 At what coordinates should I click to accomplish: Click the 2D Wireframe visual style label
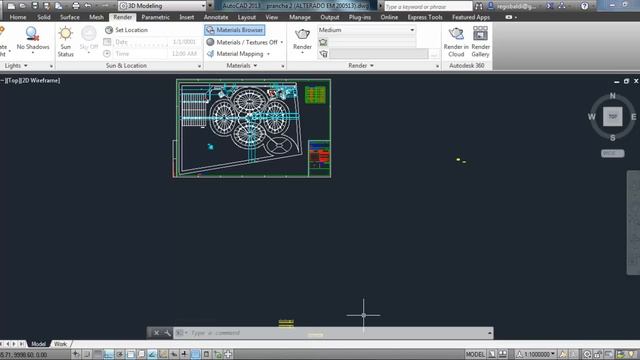[x=40, y=80]
